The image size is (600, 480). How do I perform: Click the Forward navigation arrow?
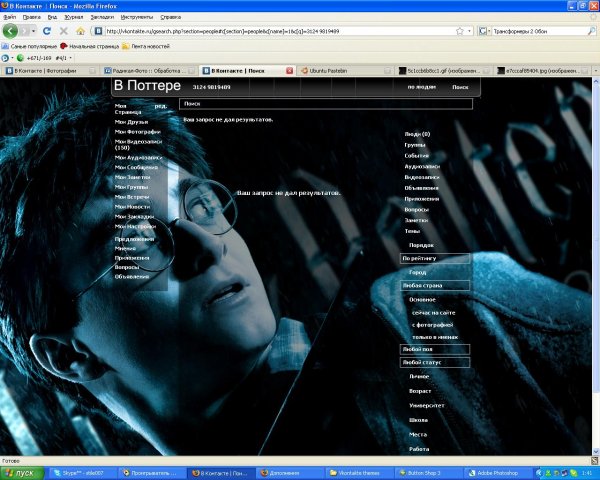(x=24, y=31)
